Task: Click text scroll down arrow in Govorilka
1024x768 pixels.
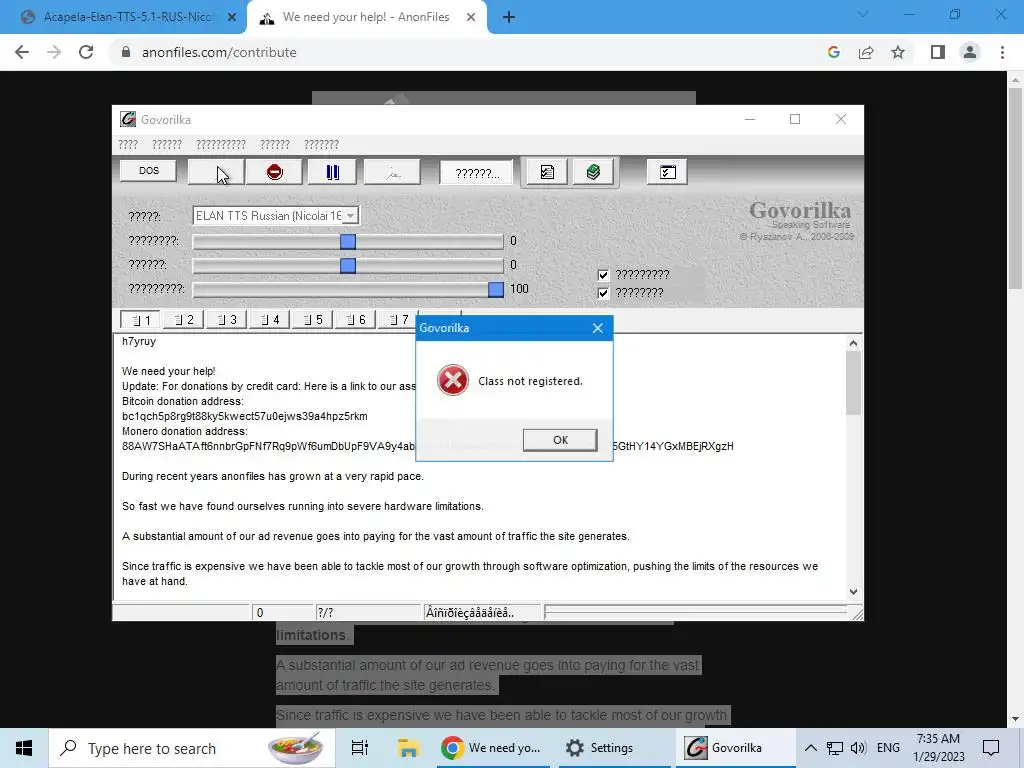Action: (x=853, y=592)
